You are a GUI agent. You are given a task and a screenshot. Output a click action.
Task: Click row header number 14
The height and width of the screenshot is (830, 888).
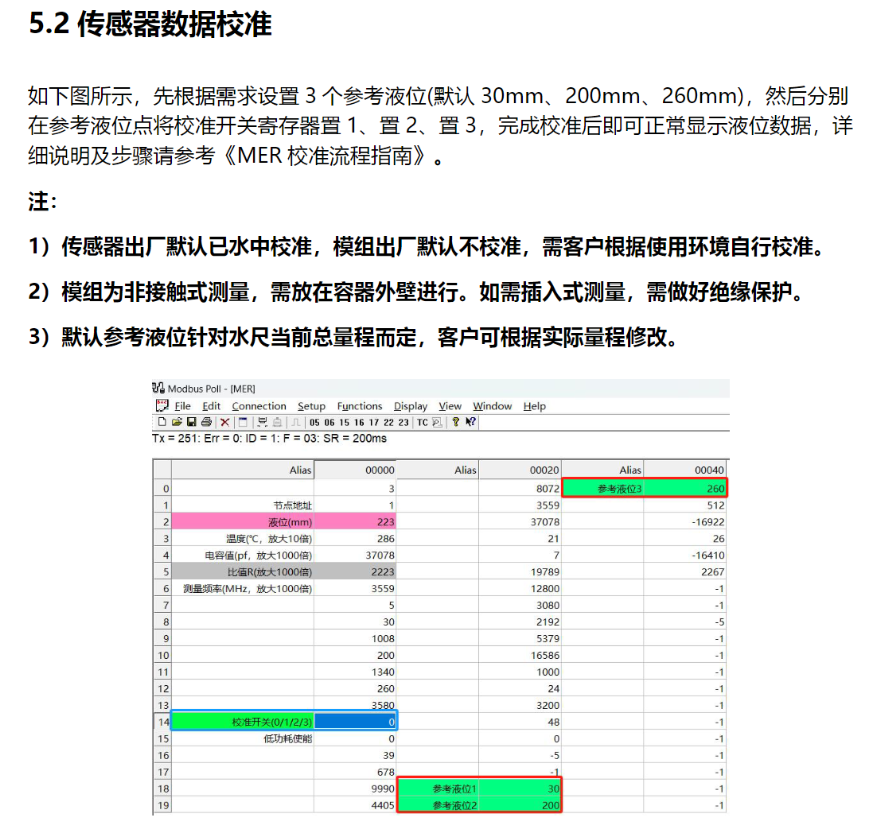tap(163, 722)
